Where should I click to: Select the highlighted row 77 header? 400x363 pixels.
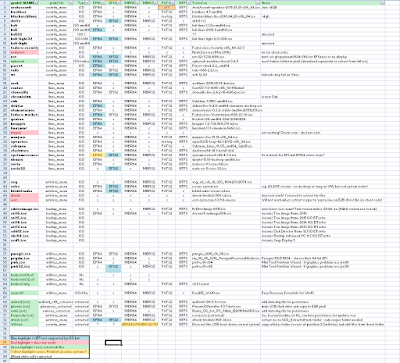tap(5, 342)
